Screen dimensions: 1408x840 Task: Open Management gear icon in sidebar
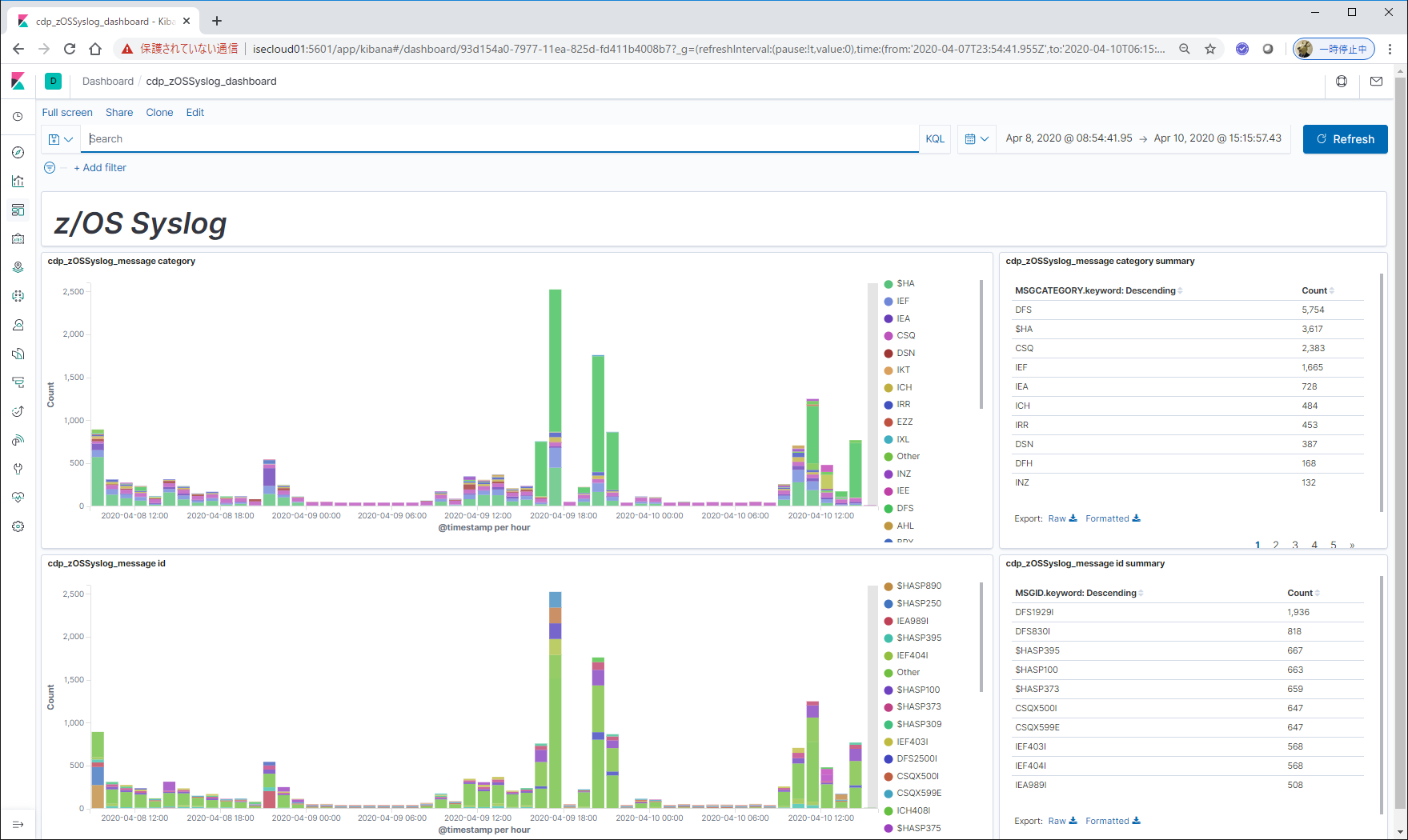[x=18, y=526]
